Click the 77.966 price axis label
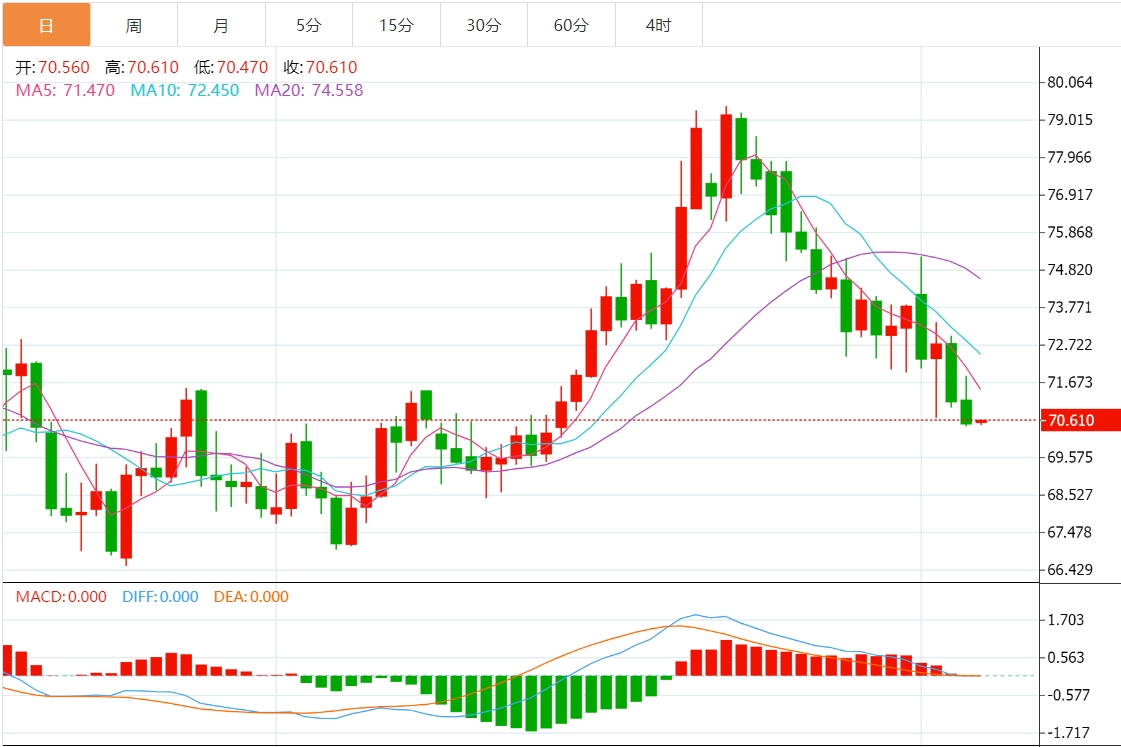The height and width of the screenshot is (747, 1121). [1070, 157]
